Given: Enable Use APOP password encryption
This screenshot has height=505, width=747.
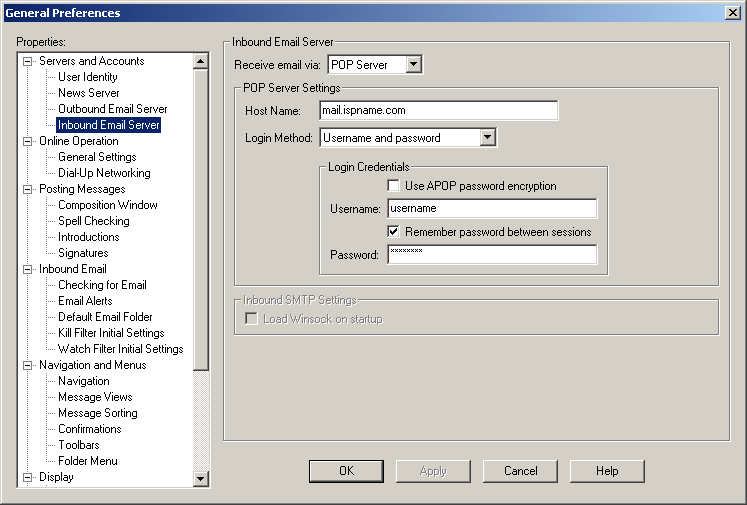Looking at the screenshot, I should (x=394, y=186).
